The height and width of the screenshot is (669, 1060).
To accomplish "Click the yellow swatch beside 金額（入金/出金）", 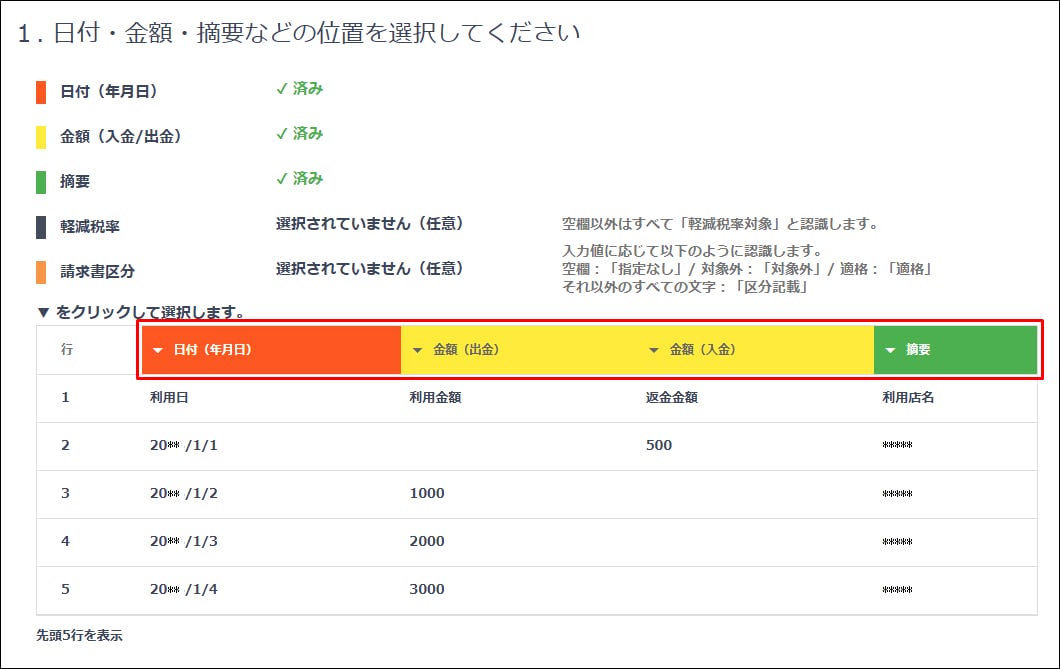I will pyautogui.click(x=41, y=137).
